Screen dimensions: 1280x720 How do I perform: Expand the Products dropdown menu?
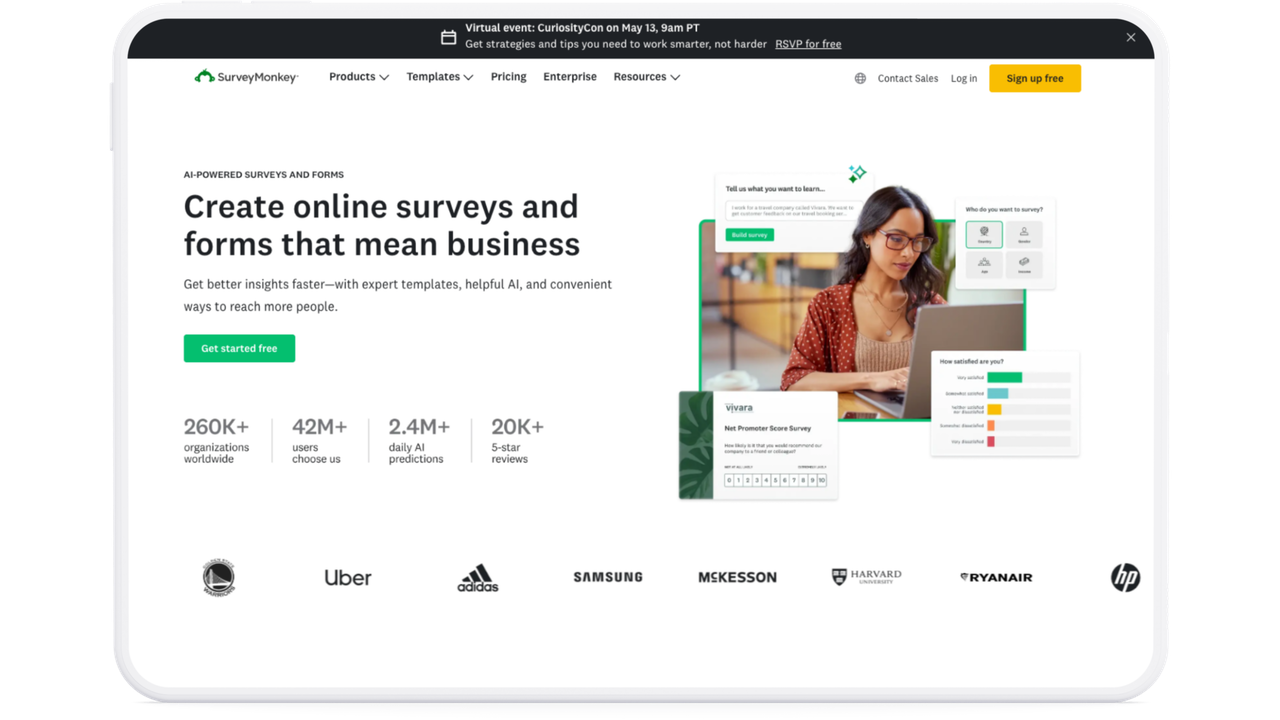point(359,77)
